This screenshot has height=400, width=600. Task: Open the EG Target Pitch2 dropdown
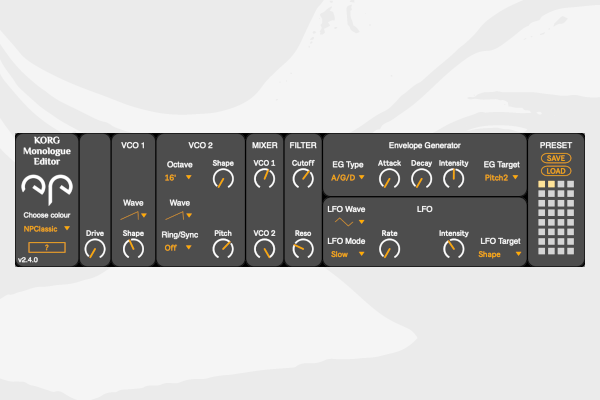[x=501, y=178]
